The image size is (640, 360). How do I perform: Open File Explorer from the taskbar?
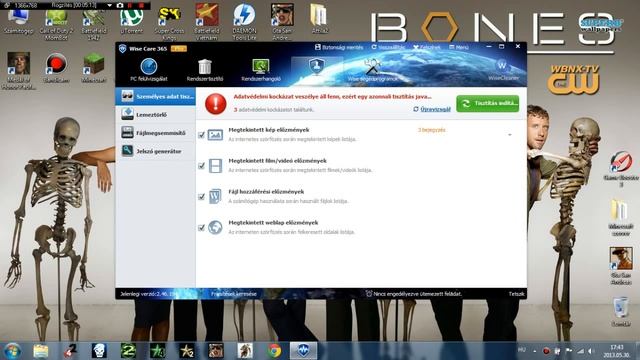40,351
